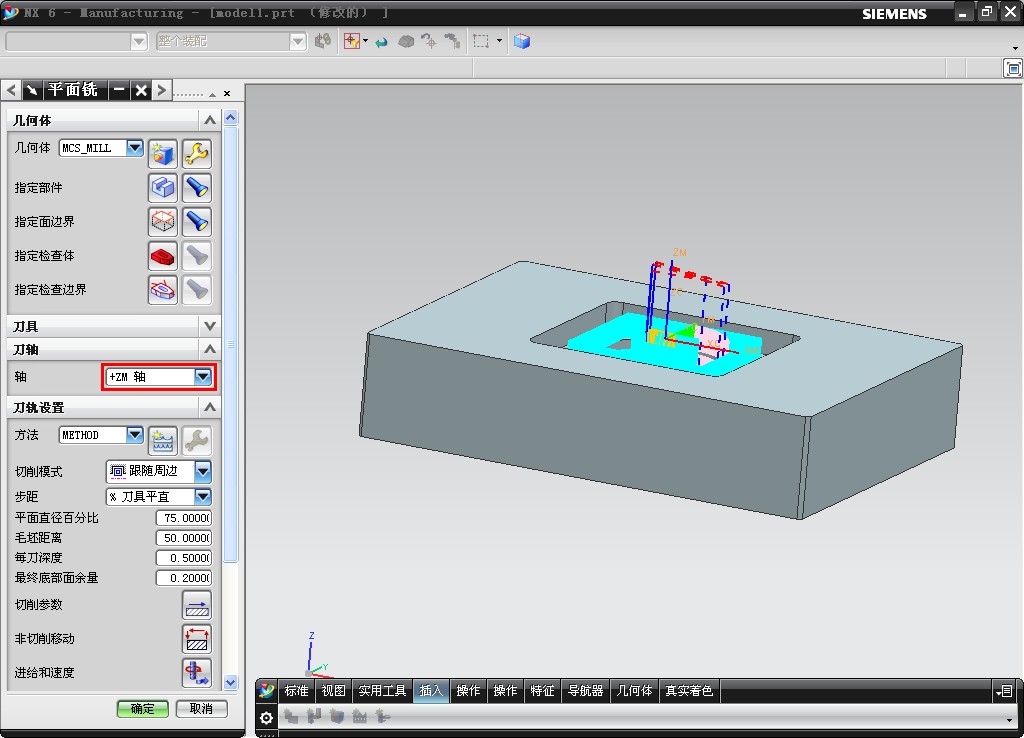Click the teal return arrow toolbar icon
The image size is (1024, 738).
pos(381,42)
